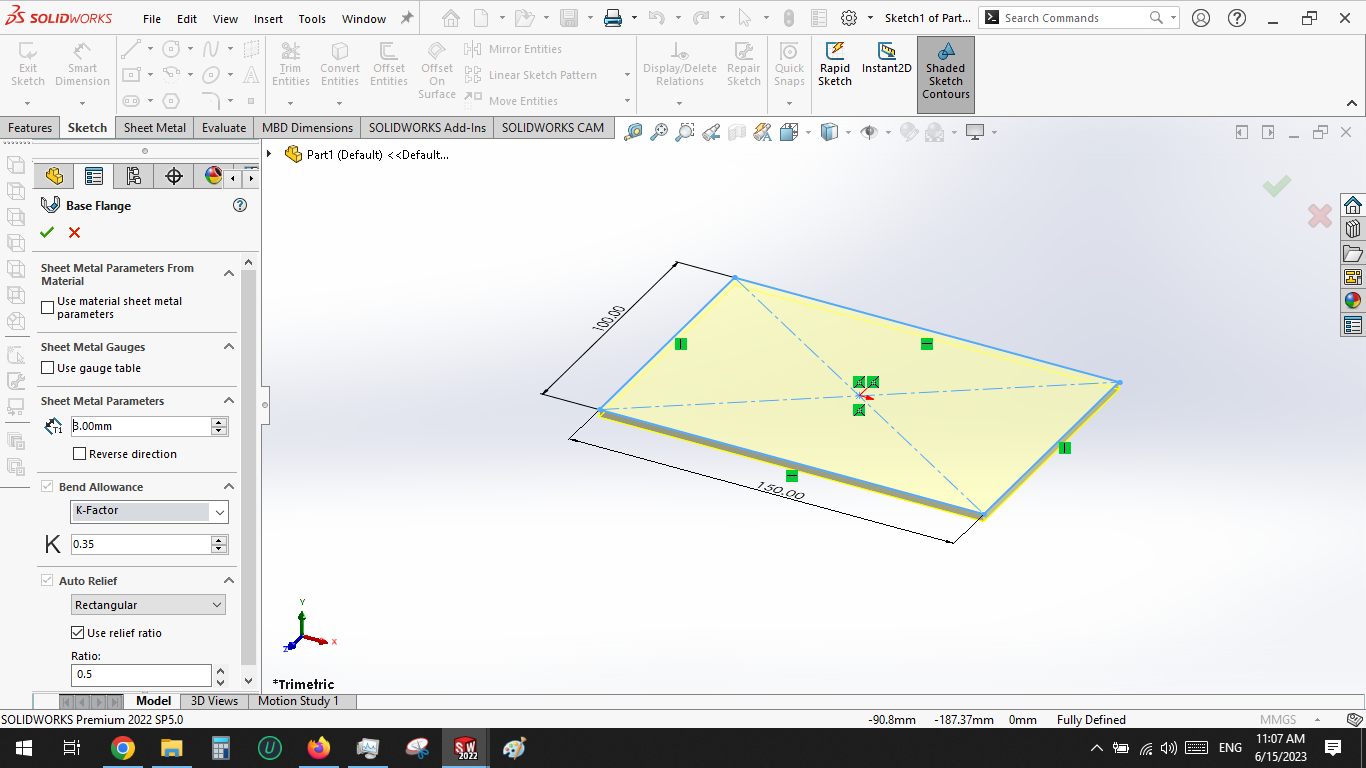Viewport: 1366px width, 768px height.
Task: Select the Rapid Sketch tool
Action: 835,62
